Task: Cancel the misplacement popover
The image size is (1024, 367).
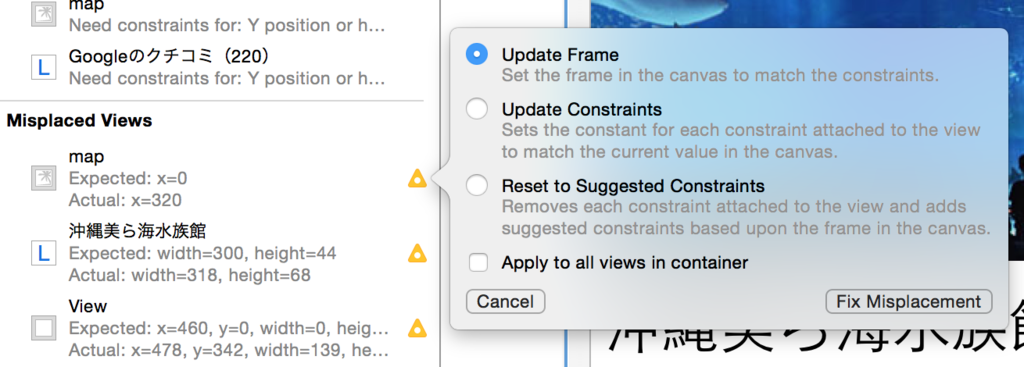Action: [x=505, y=302]
